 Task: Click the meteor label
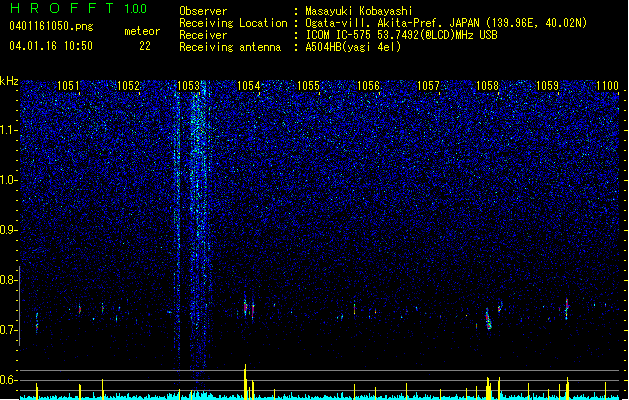[x=142, y=31]
